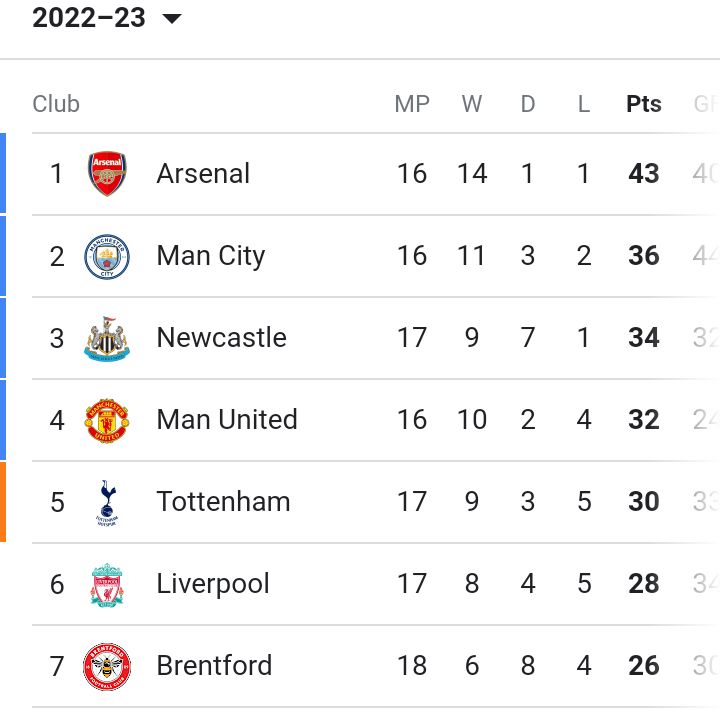Click Arsenal's 43 points value
This screenshot has height=710, width=720.
tap(644, 174)
